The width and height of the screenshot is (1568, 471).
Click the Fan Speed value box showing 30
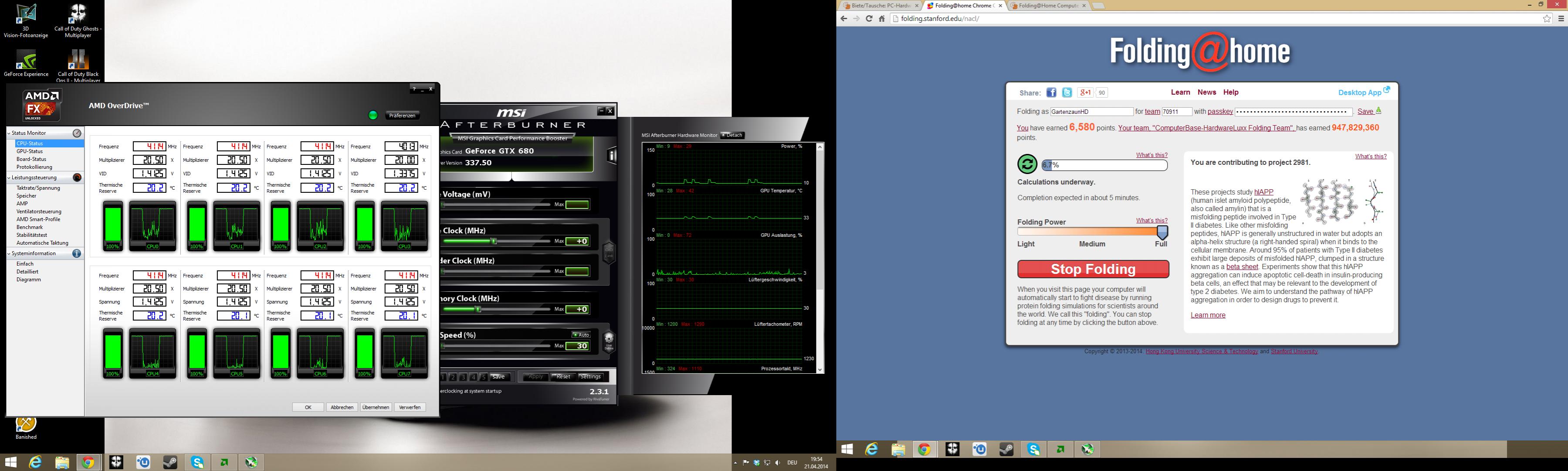tap(578, 346)
